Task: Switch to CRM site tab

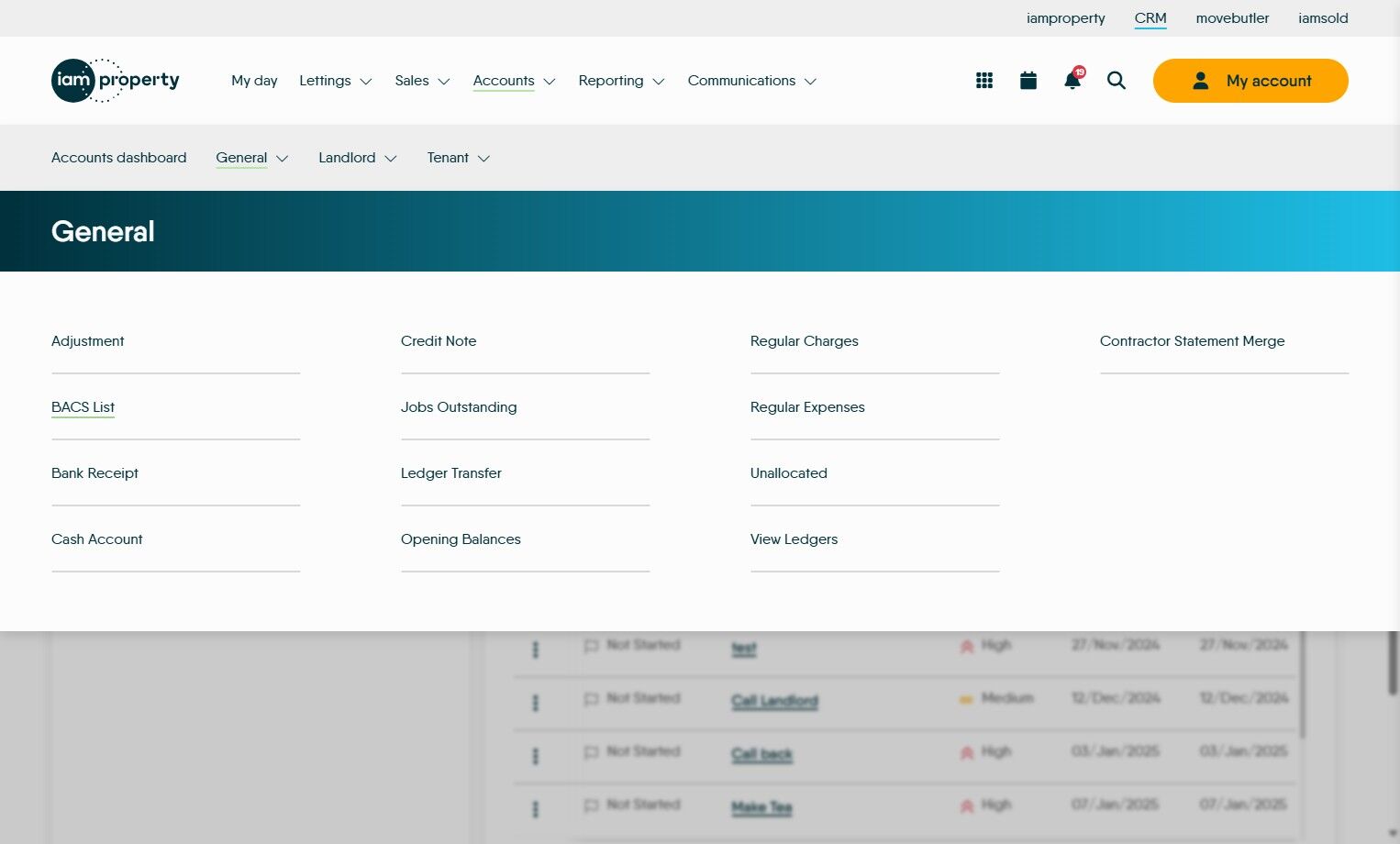Action: (x=1150, y=18)
